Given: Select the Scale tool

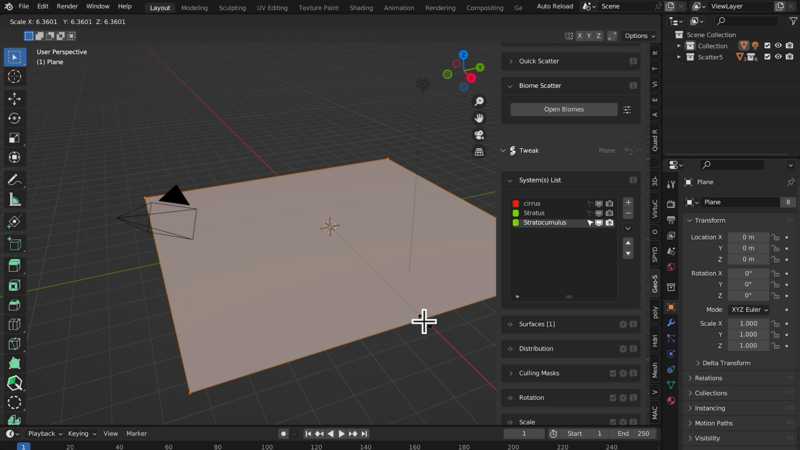Looking at the screenshot, I should [x=14, y=138].
